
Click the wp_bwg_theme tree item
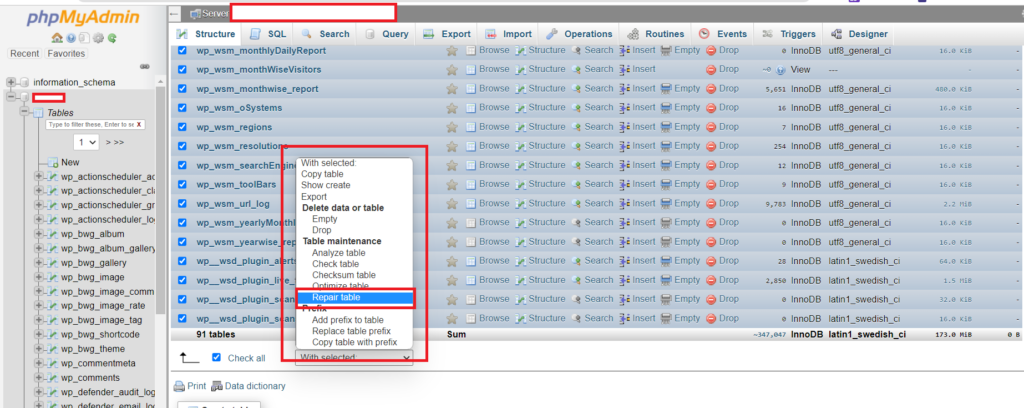pos(93,349)
